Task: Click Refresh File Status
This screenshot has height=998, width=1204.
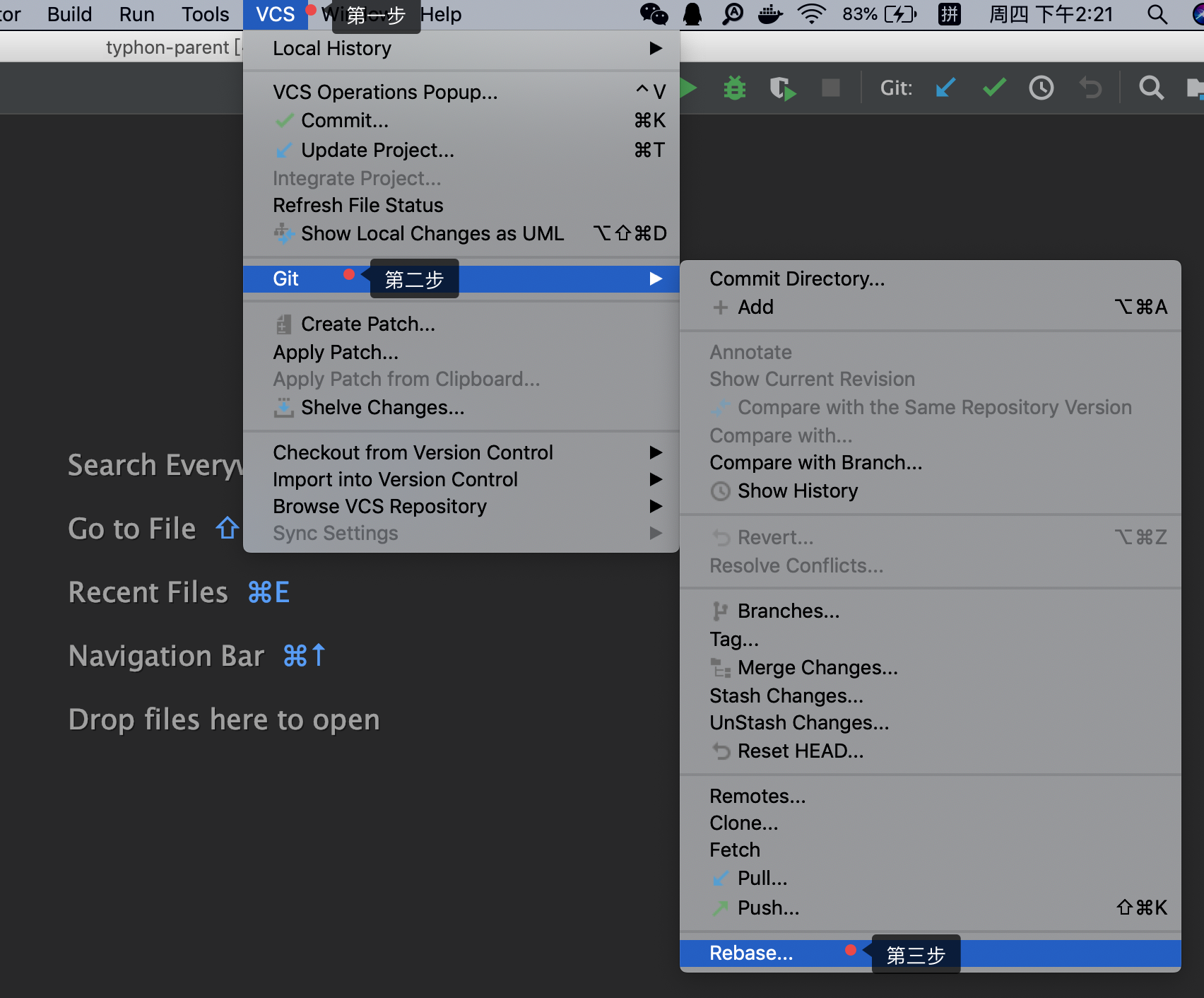Action: coord(461,205)
